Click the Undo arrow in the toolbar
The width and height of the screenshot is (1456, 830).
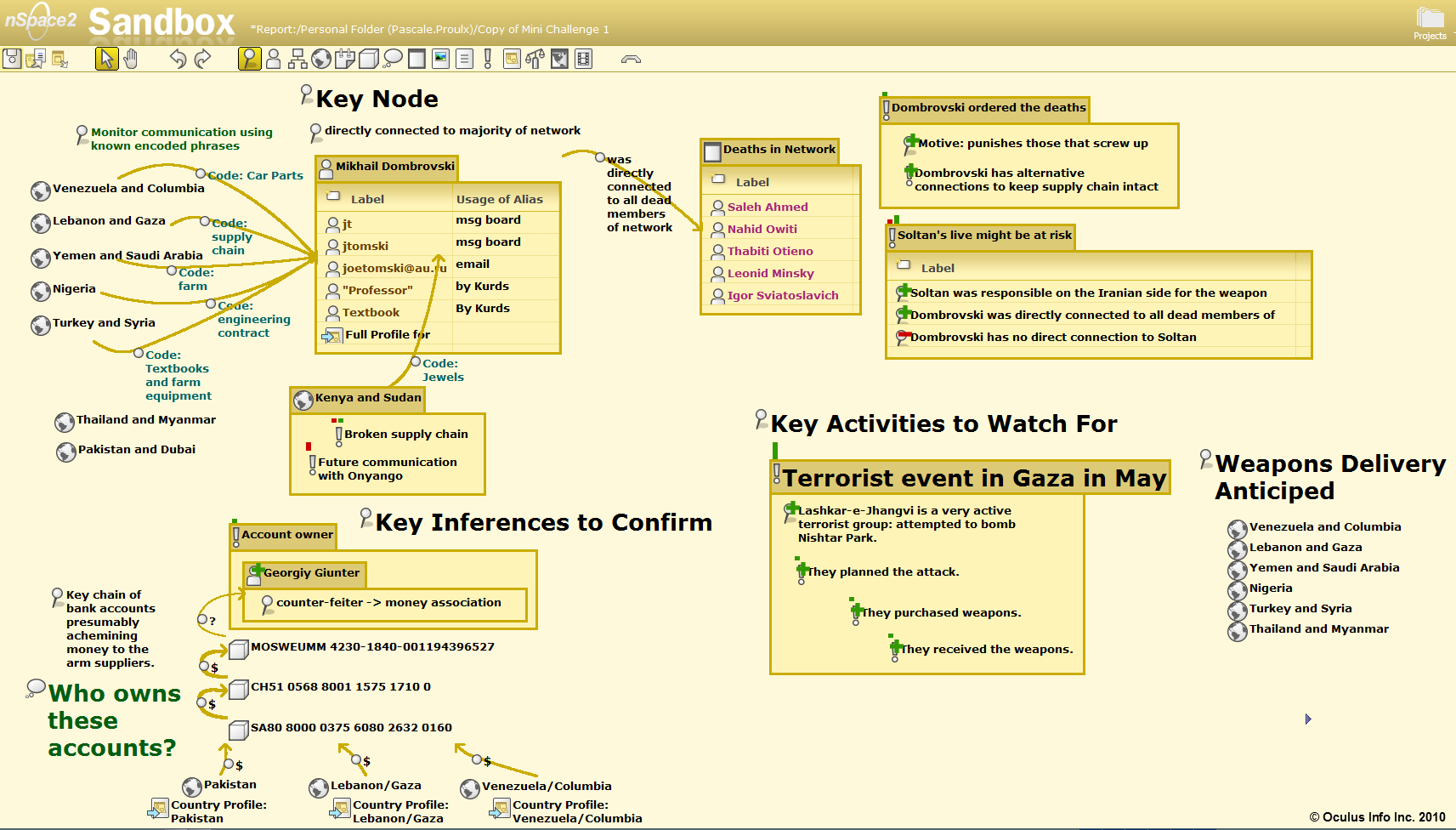(x=178, y=59)
